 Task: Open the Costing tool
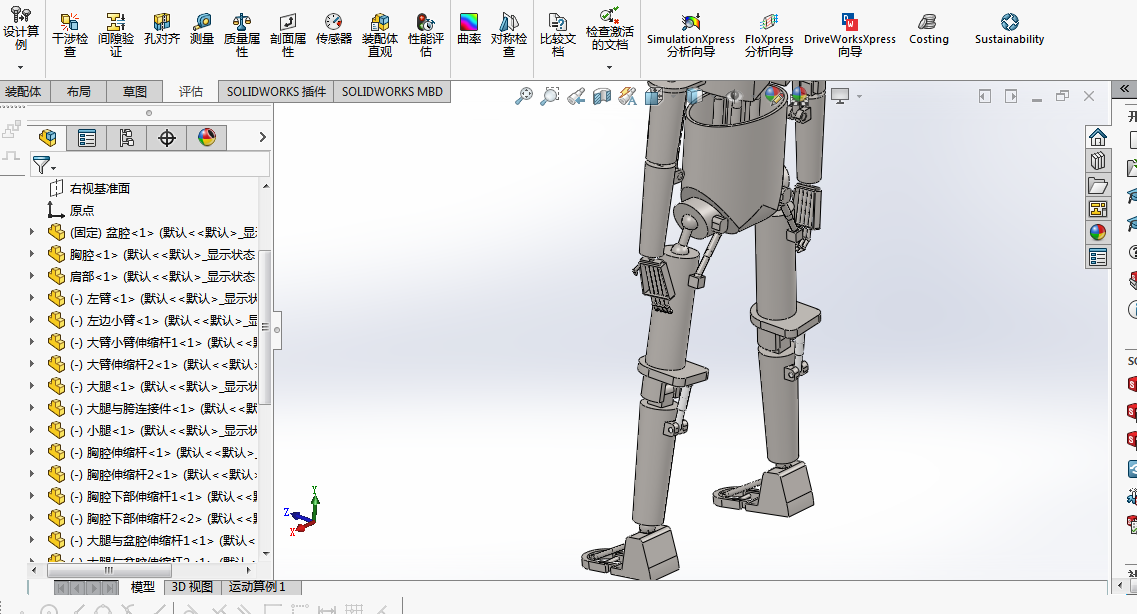(929, 29)
